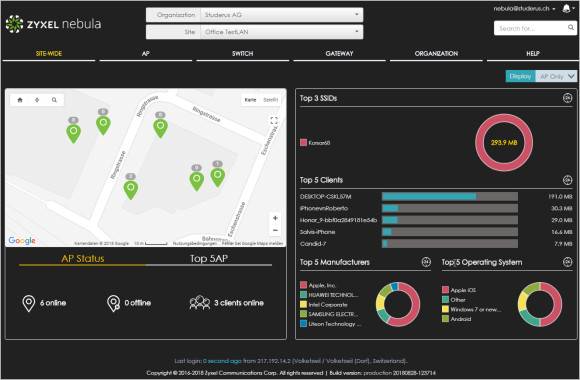Toggle map fullscreen view icon
This screenshot has width=580, height=380.
pyautogui.click(x=274, y=120)
